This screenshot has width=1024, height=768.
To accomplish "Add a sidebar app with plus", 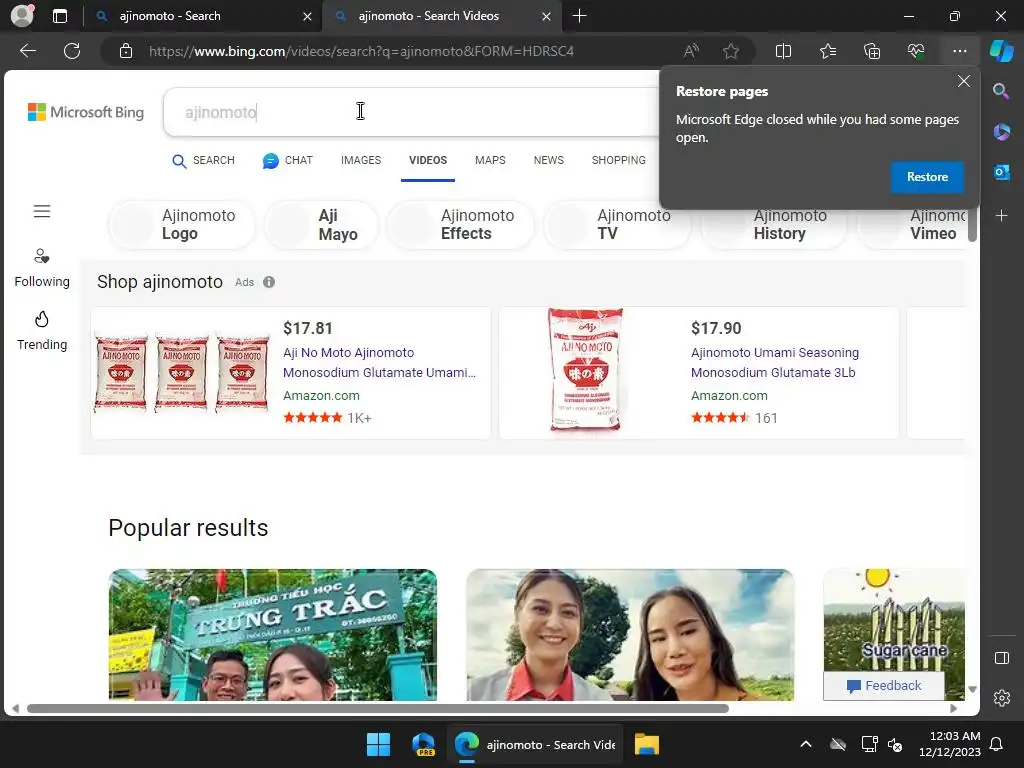I will 1001,216.
